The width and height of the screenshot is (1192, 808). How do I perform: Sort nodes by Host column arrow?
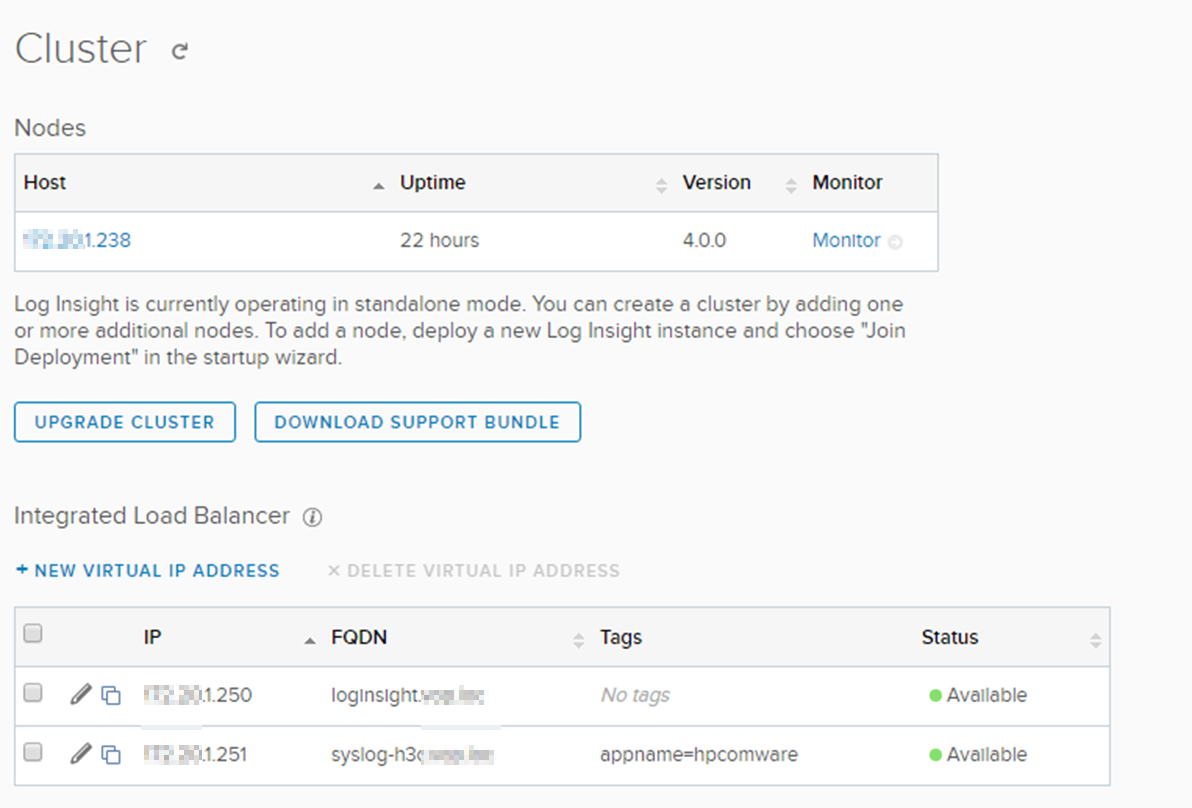pos(378,185)
